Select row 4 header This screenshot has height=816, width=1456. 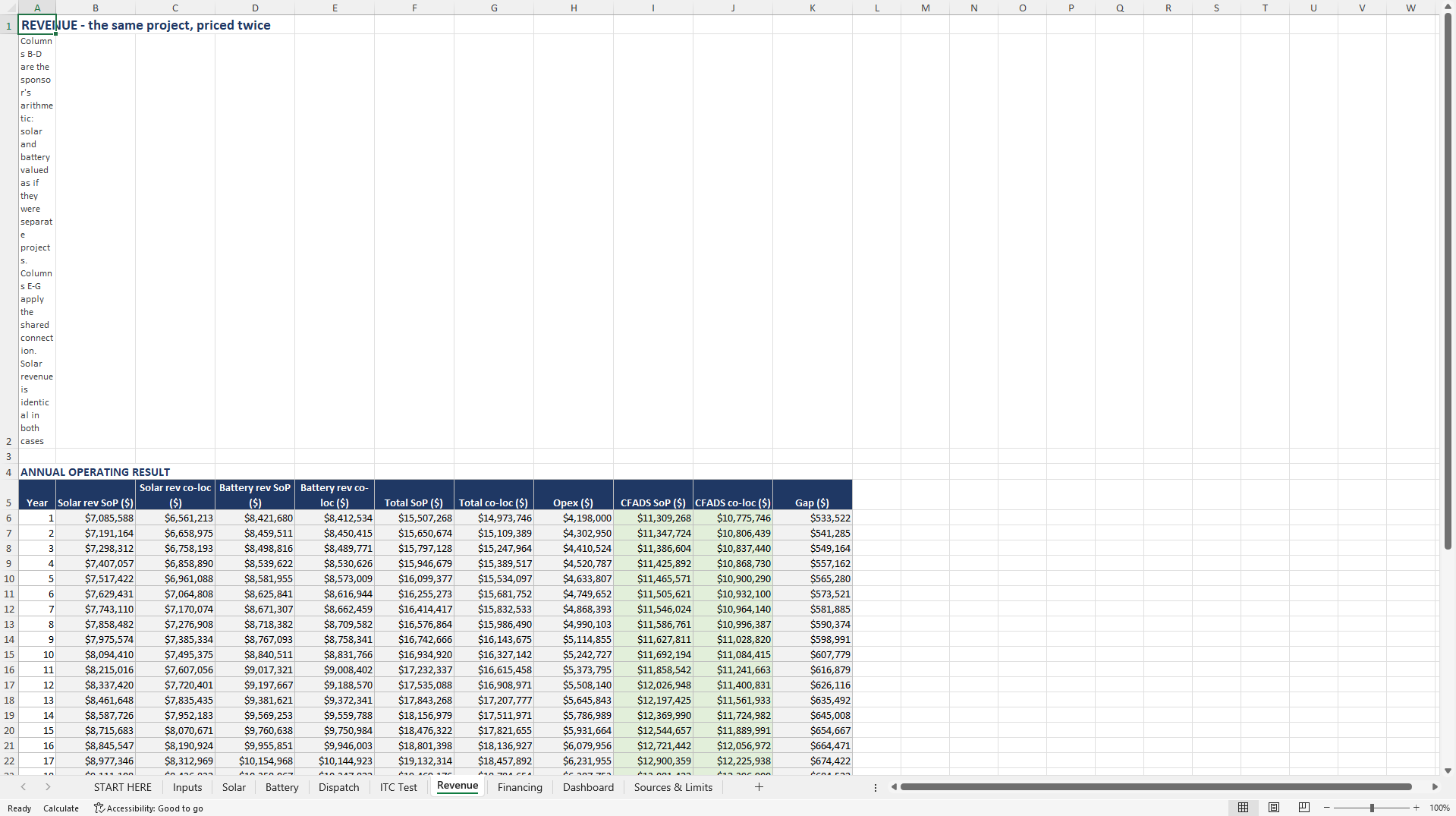(x=9, y=472)
